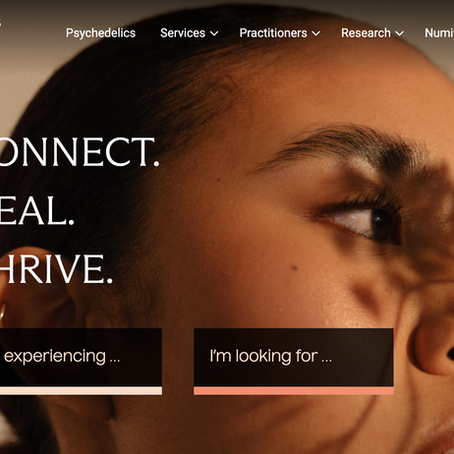The height and width of the screenshot is (454, 454).
Task: Select the Research menu label
Action: point(366,33)
